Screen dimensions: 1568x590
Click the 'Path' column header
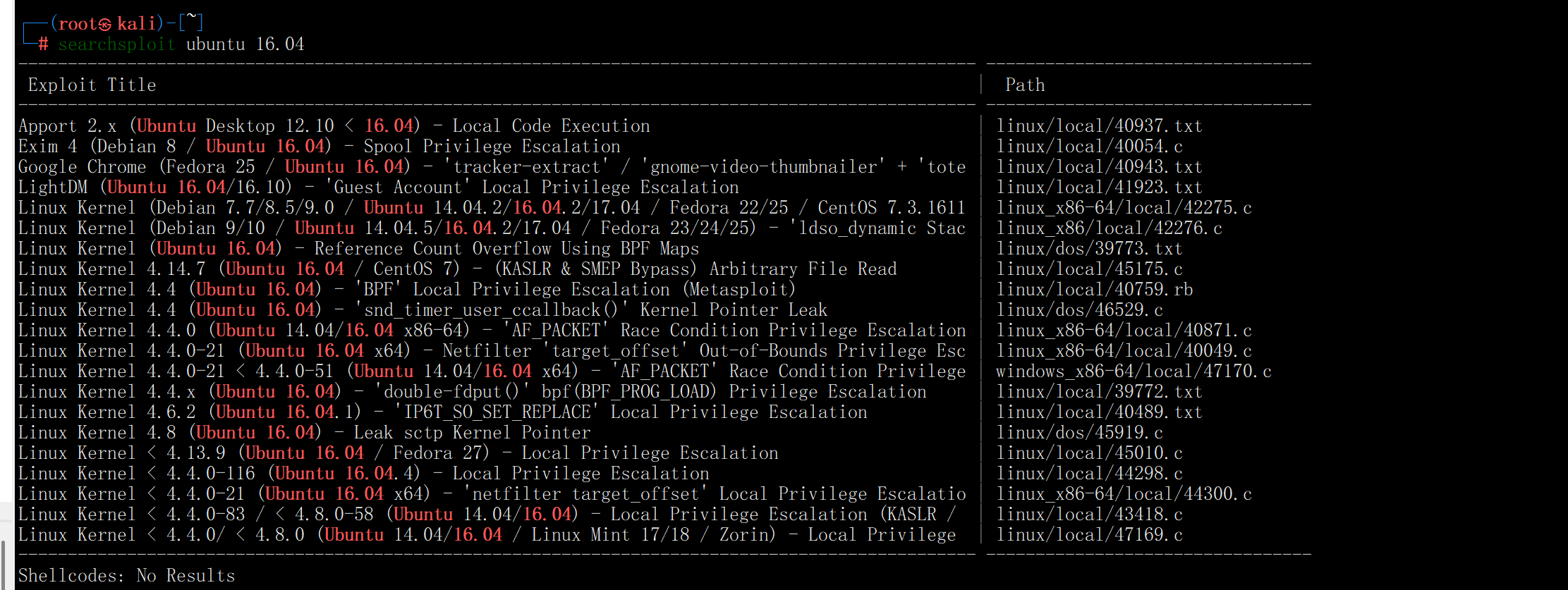click(x=1025, y=85)
